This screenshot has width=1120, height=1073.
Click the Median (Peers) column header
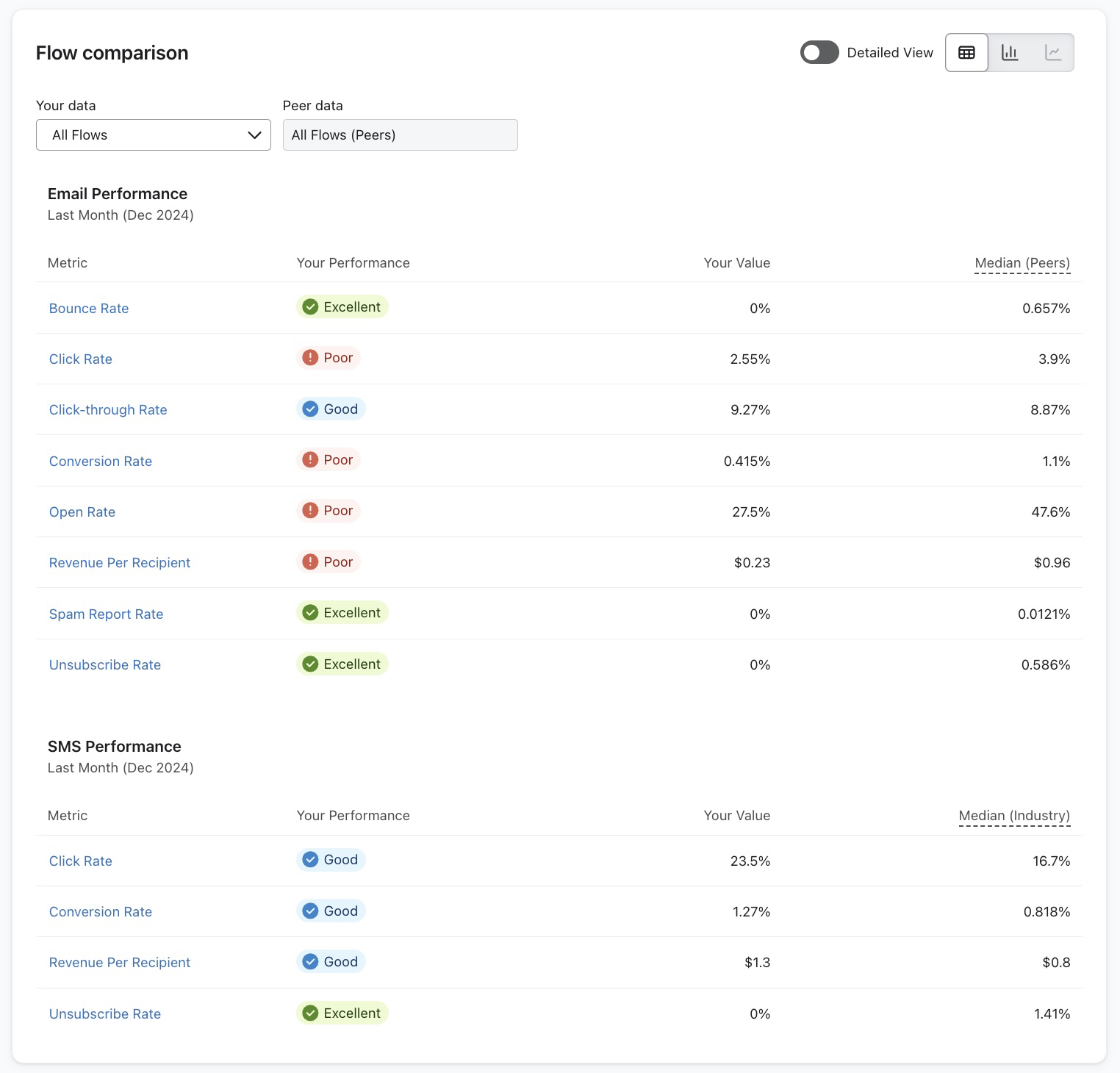click(x=1022, y=263)
